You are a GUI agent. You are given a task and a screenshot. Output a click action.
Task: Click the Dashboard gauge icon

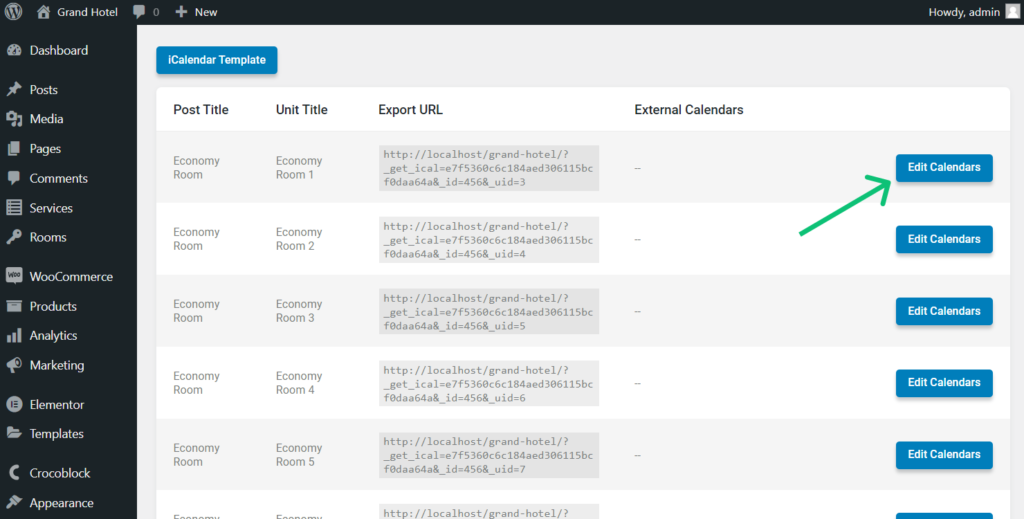pyautogui.click(x=14, y=50)
